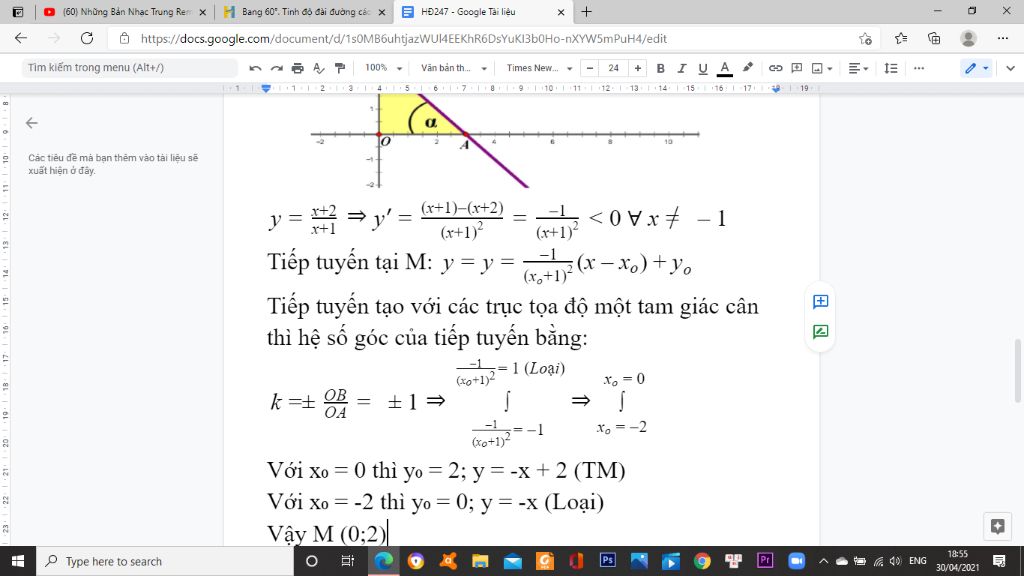1024x576 pixels.
Task: Close the YouTube tab
Action: [202, 12]
